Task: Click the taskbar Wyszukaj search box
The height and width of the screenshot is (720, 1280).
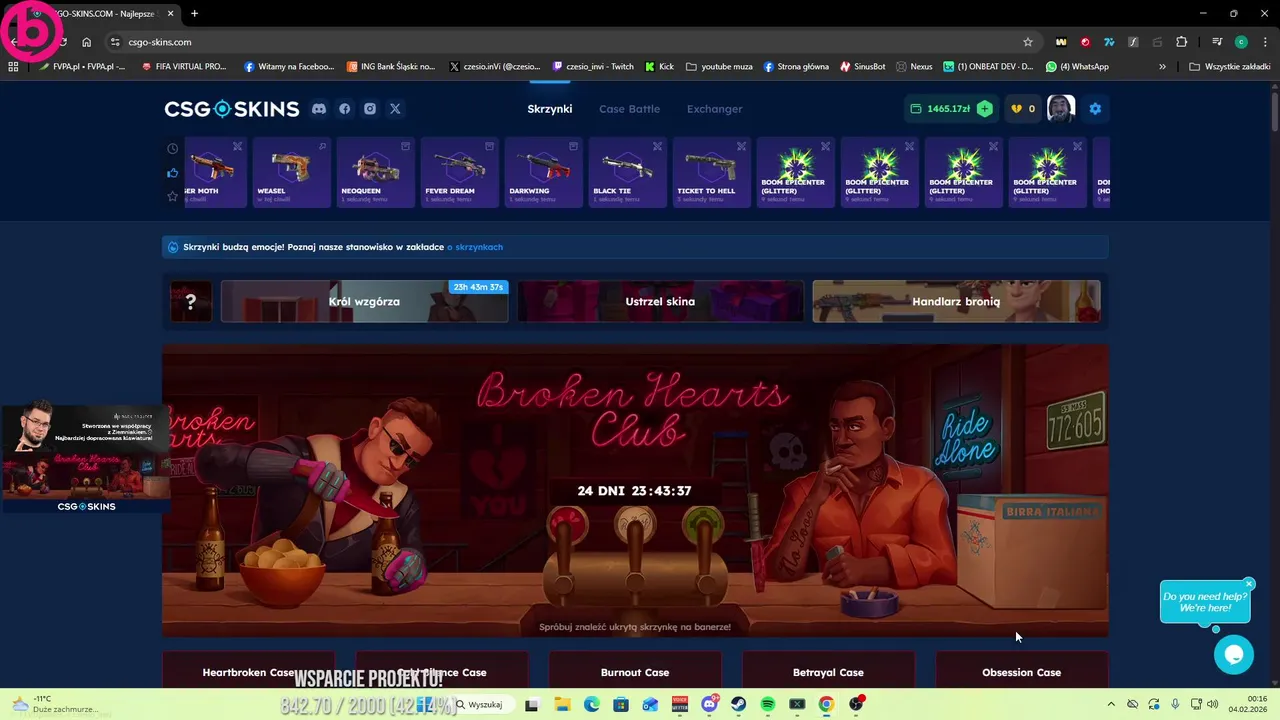Action: click(483, 704)
